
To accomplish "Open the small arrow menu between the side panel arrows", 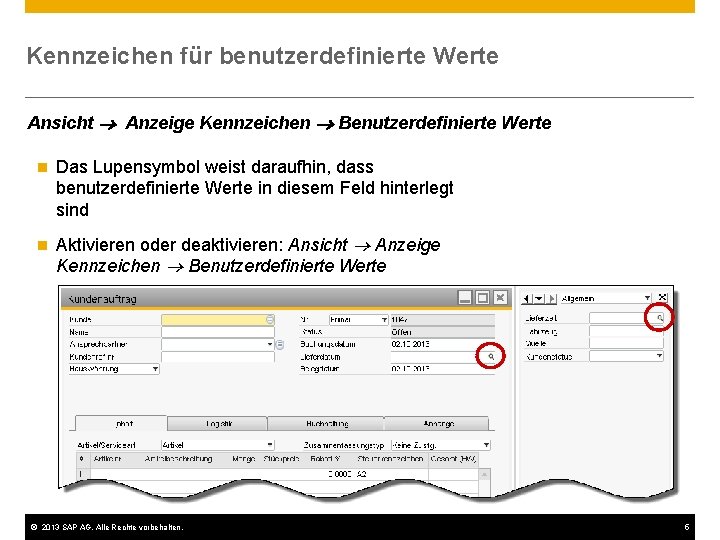I will 540,298.
